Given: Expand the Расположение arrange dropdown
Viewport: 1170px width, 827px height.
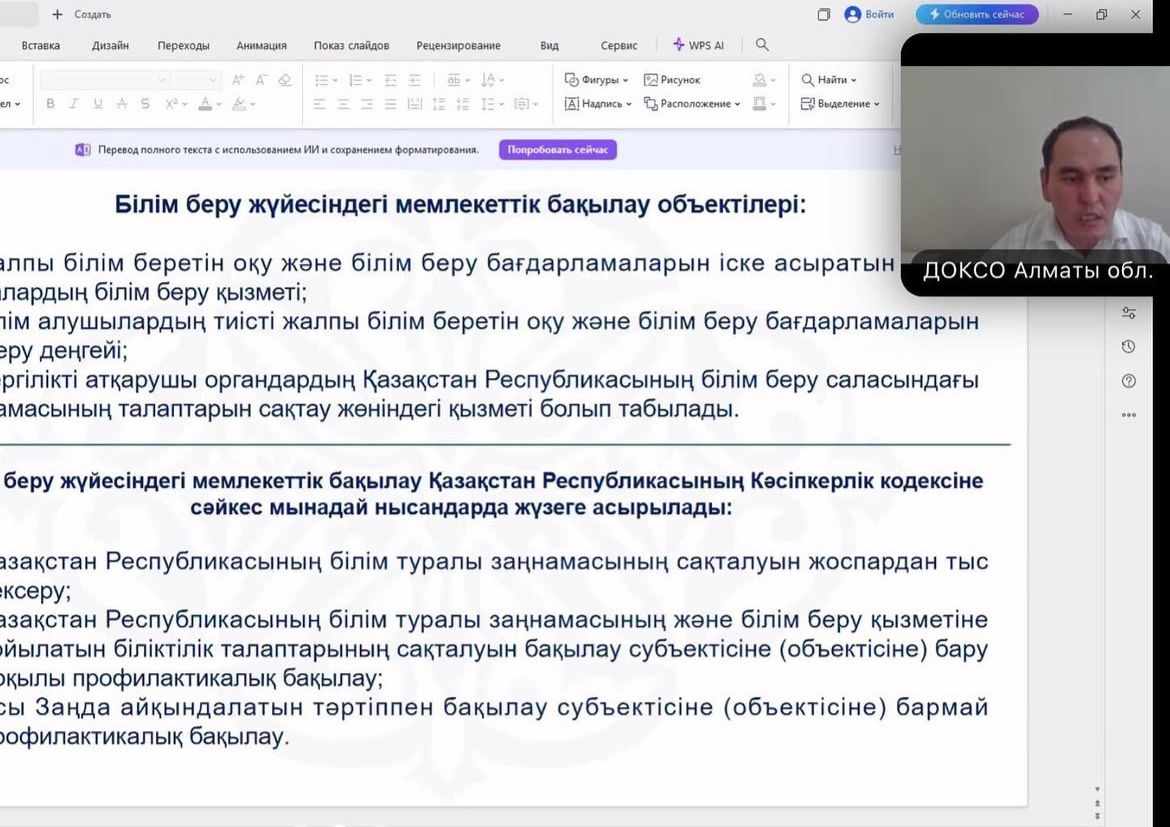Looking at the screenshot, I should pyautogui.click(x=692, y=104).
